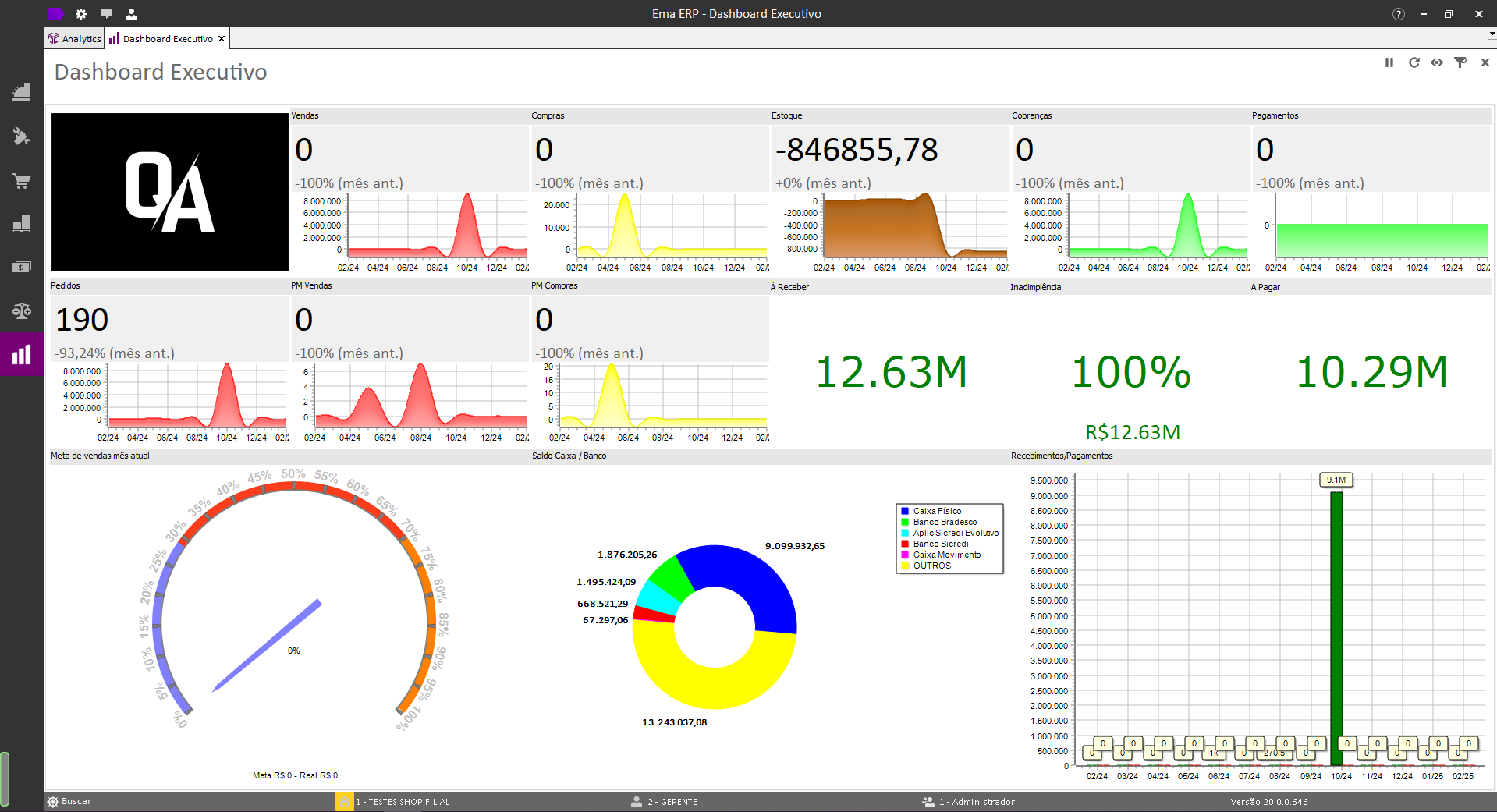The height and width of the screenshot is (812, 1497).
Task: Open the stock boxes sidebar module
Action: tap(22, 224)
